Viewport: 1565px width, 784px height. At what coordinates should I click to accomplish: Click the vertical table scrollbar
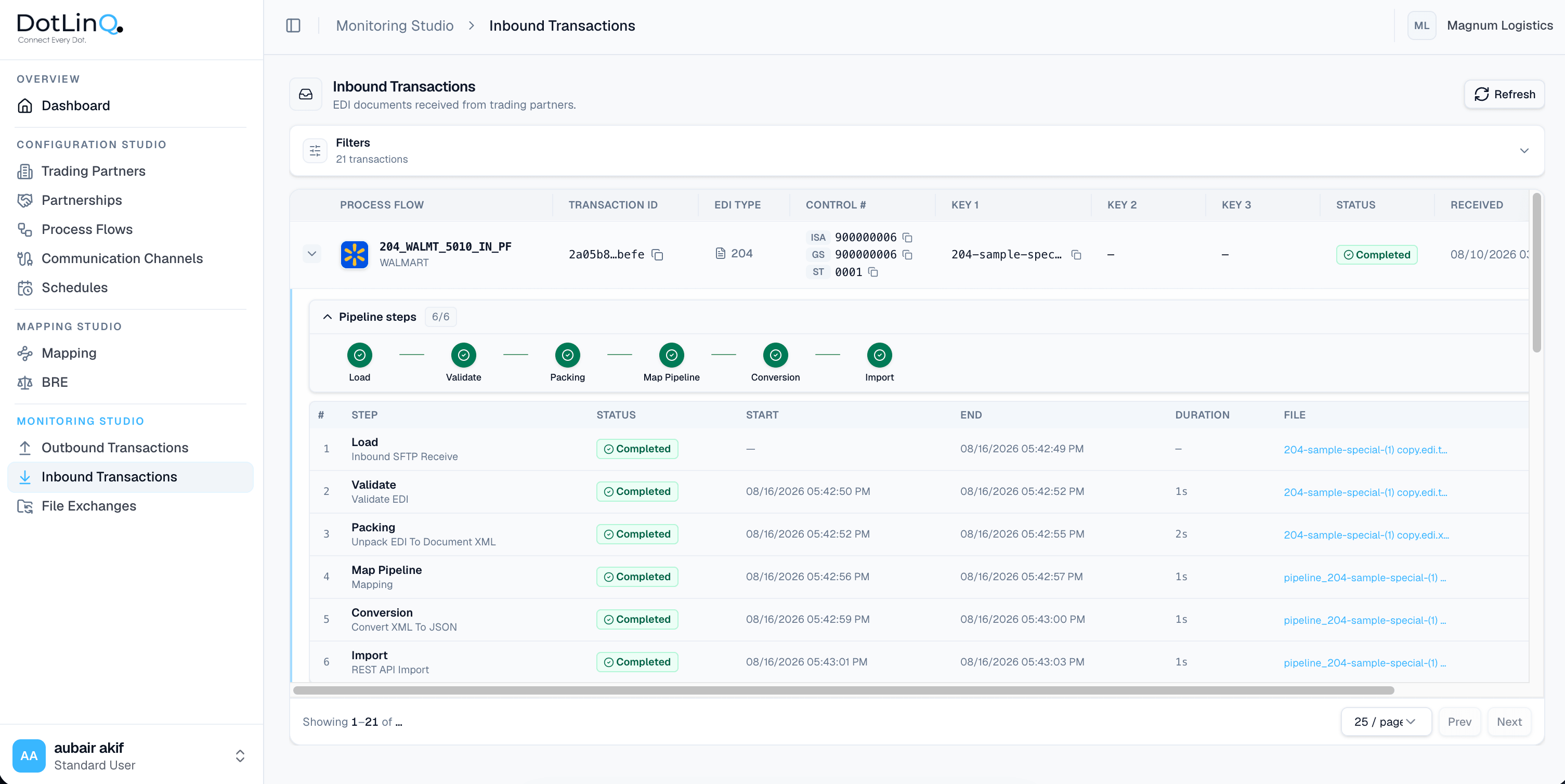tap(1536, 272)
